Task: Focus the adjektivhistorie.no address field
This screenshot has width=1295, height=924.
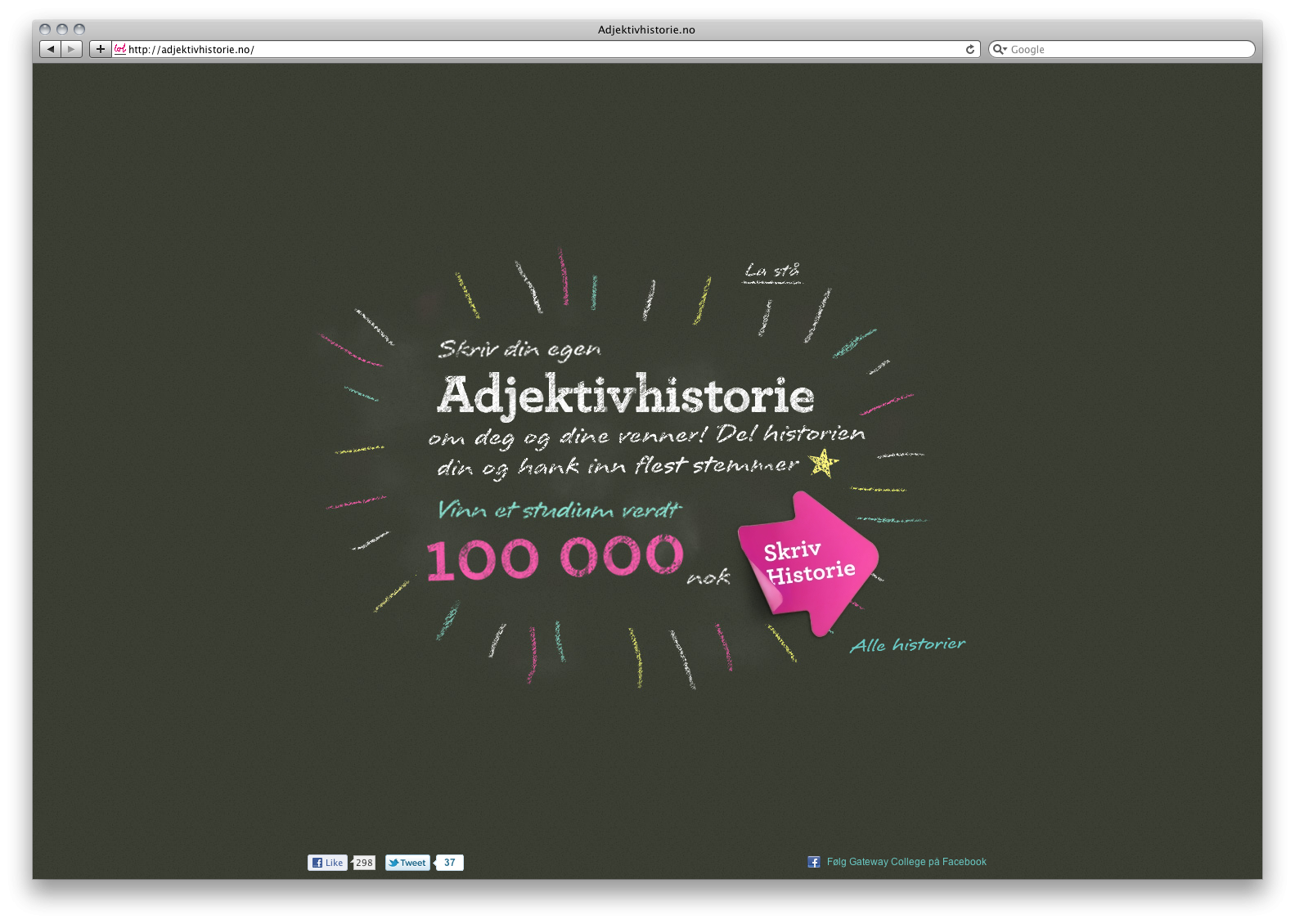Action: point(546,49)
